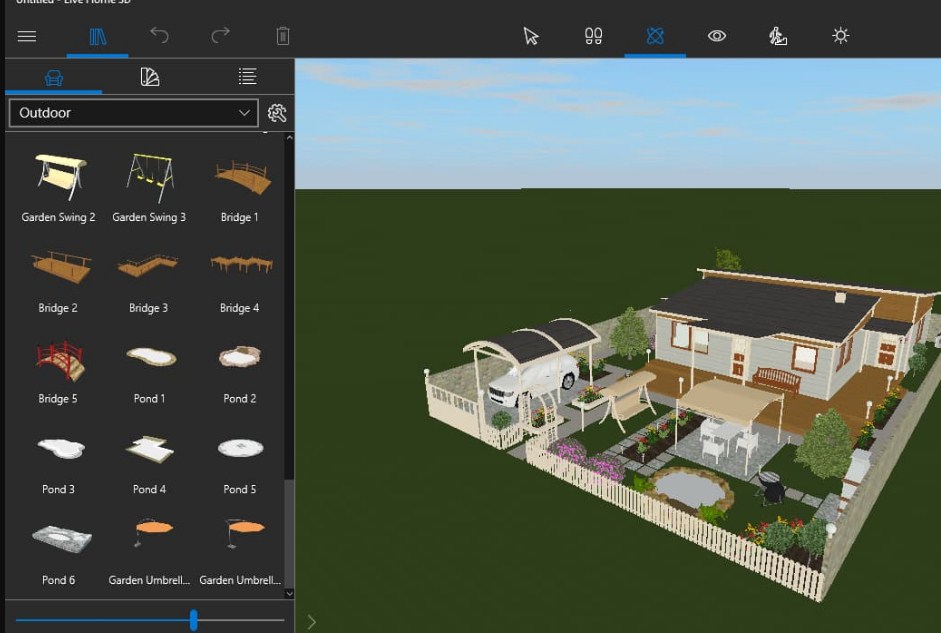Click the 'Bridge 1' label text

239,217
